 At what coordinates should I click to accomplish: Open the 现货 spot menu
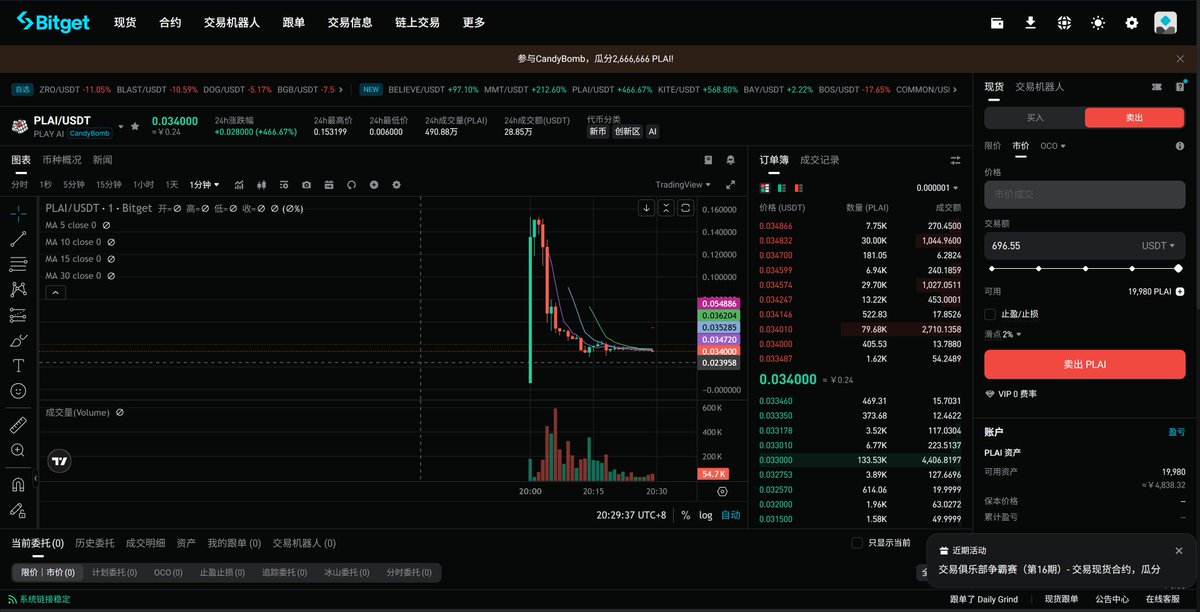coord(125,22)
